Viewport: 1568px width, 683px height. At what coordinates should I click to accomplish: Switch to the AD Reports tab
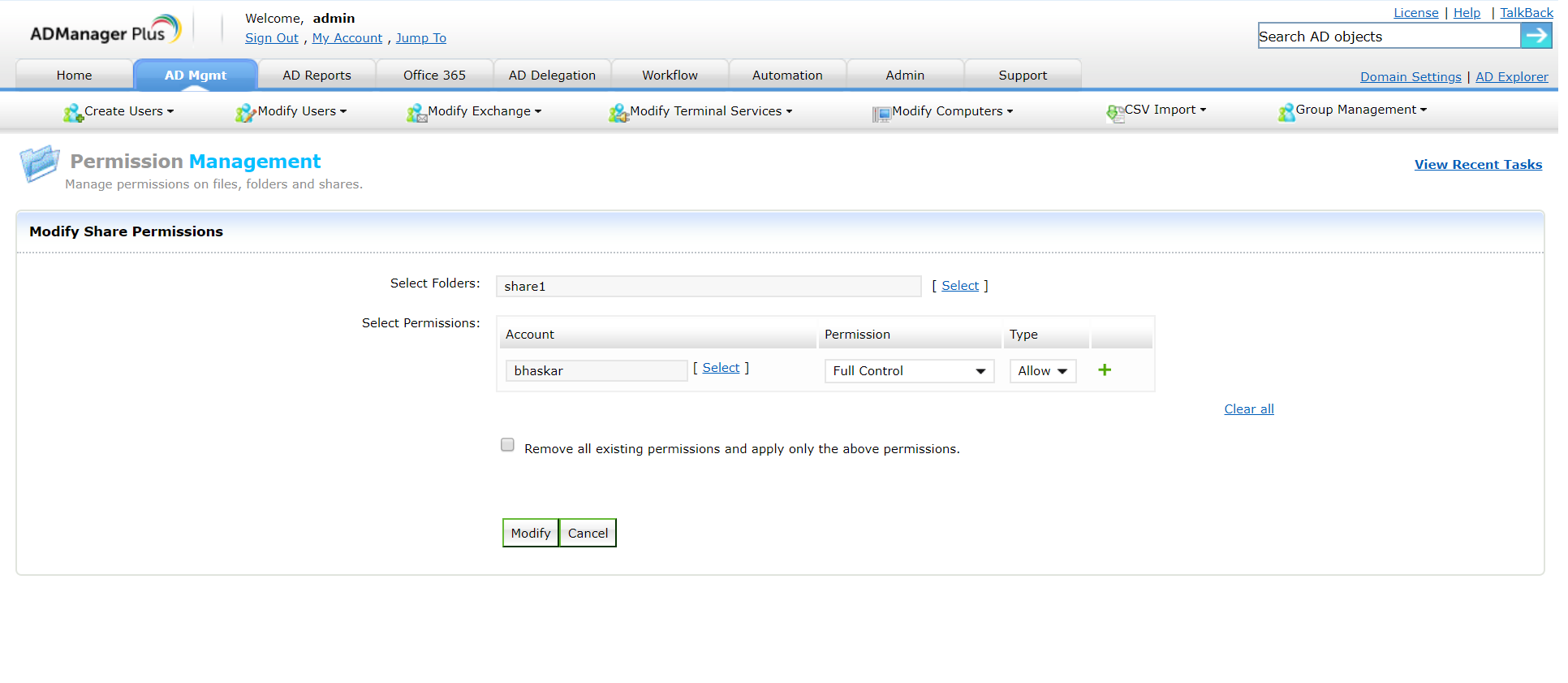[x=317, y=75]
